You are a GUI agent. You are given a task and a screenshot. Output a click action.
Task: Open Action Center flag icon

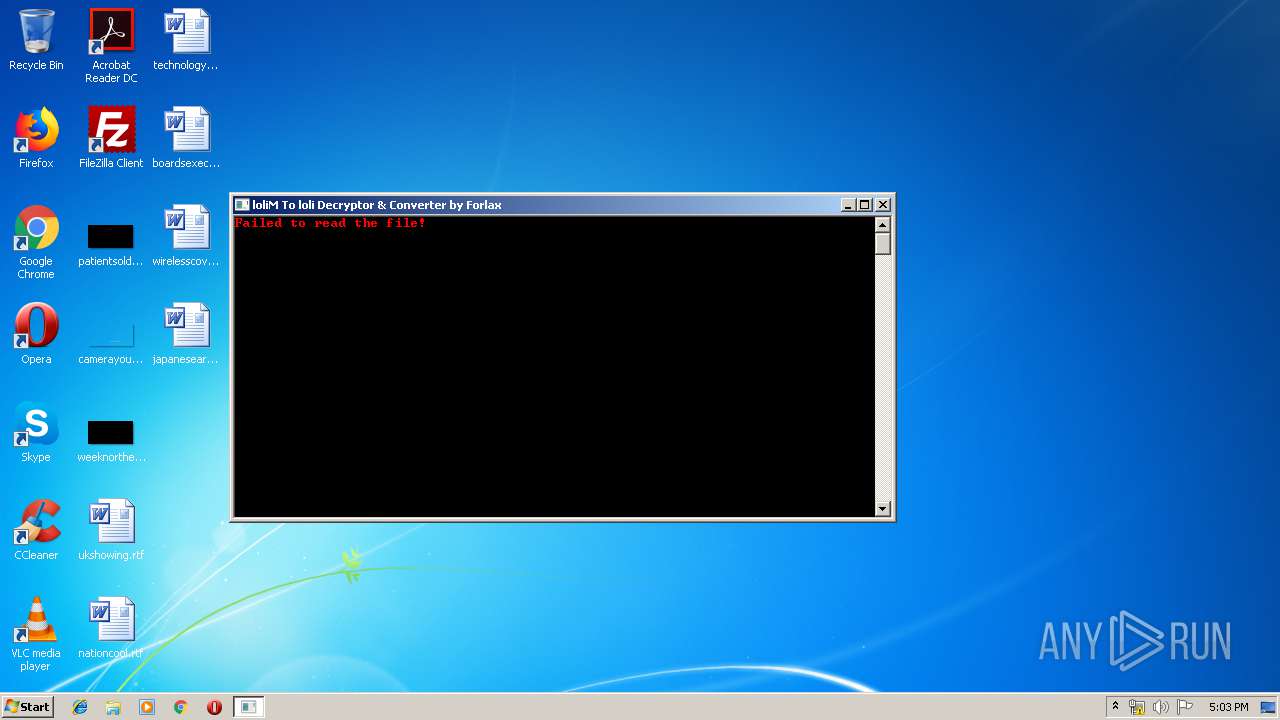coord(1184,707)
